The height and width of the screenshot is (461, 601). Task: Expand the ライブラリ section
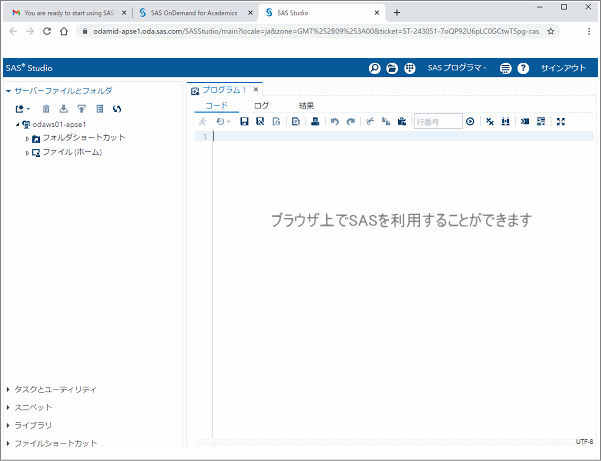click(8, 425)
